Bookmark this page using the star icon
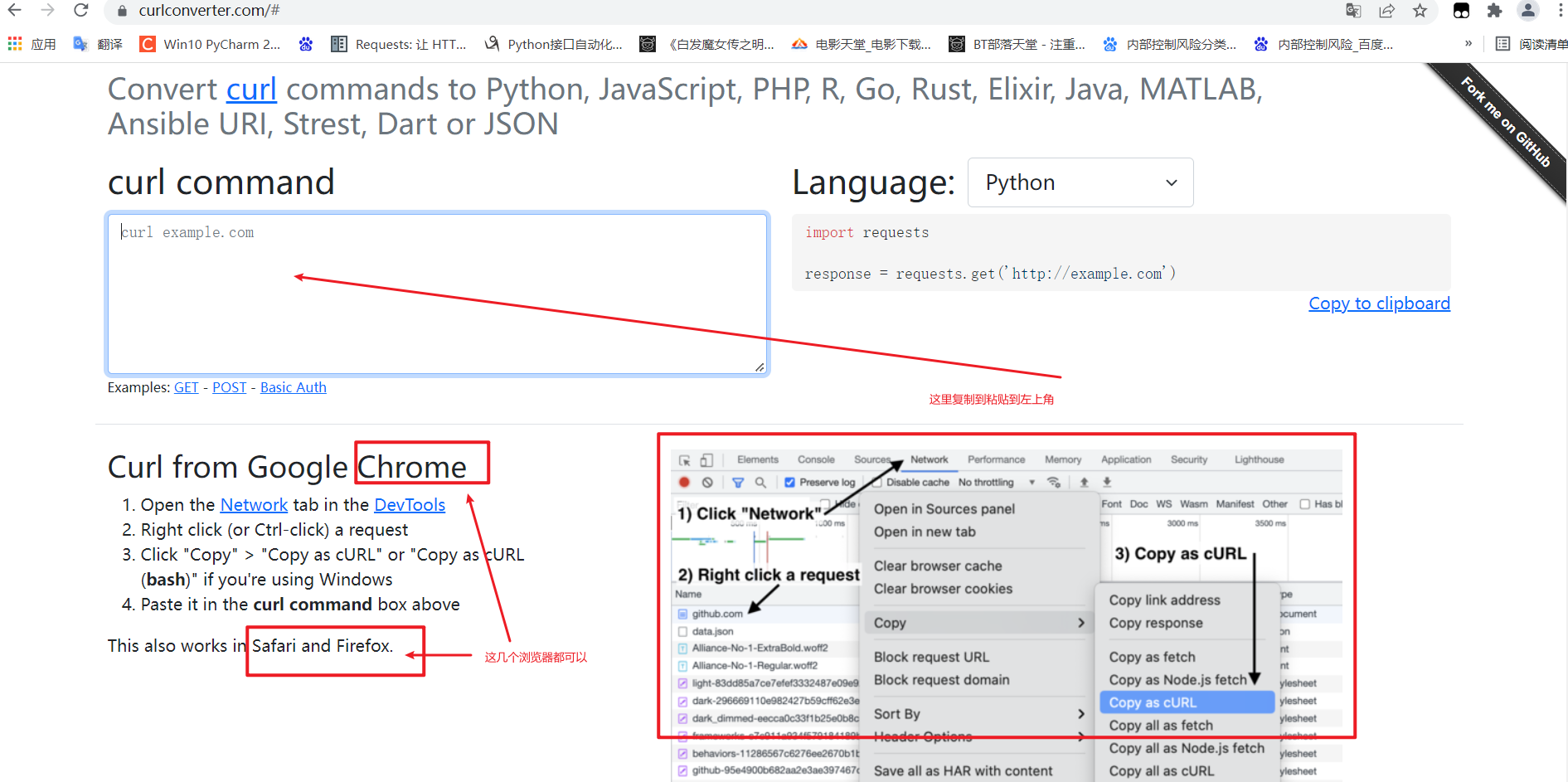Screen dimensions: 1568x782 1420,11
